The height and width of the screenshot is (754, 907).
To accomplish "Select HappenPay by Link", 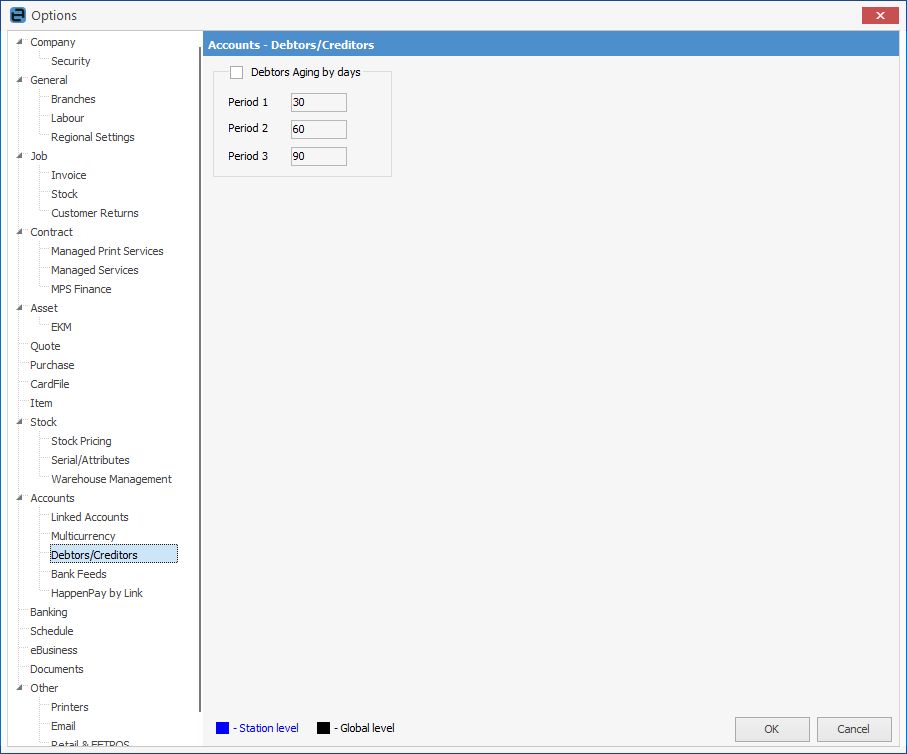I will coord(97,593).
